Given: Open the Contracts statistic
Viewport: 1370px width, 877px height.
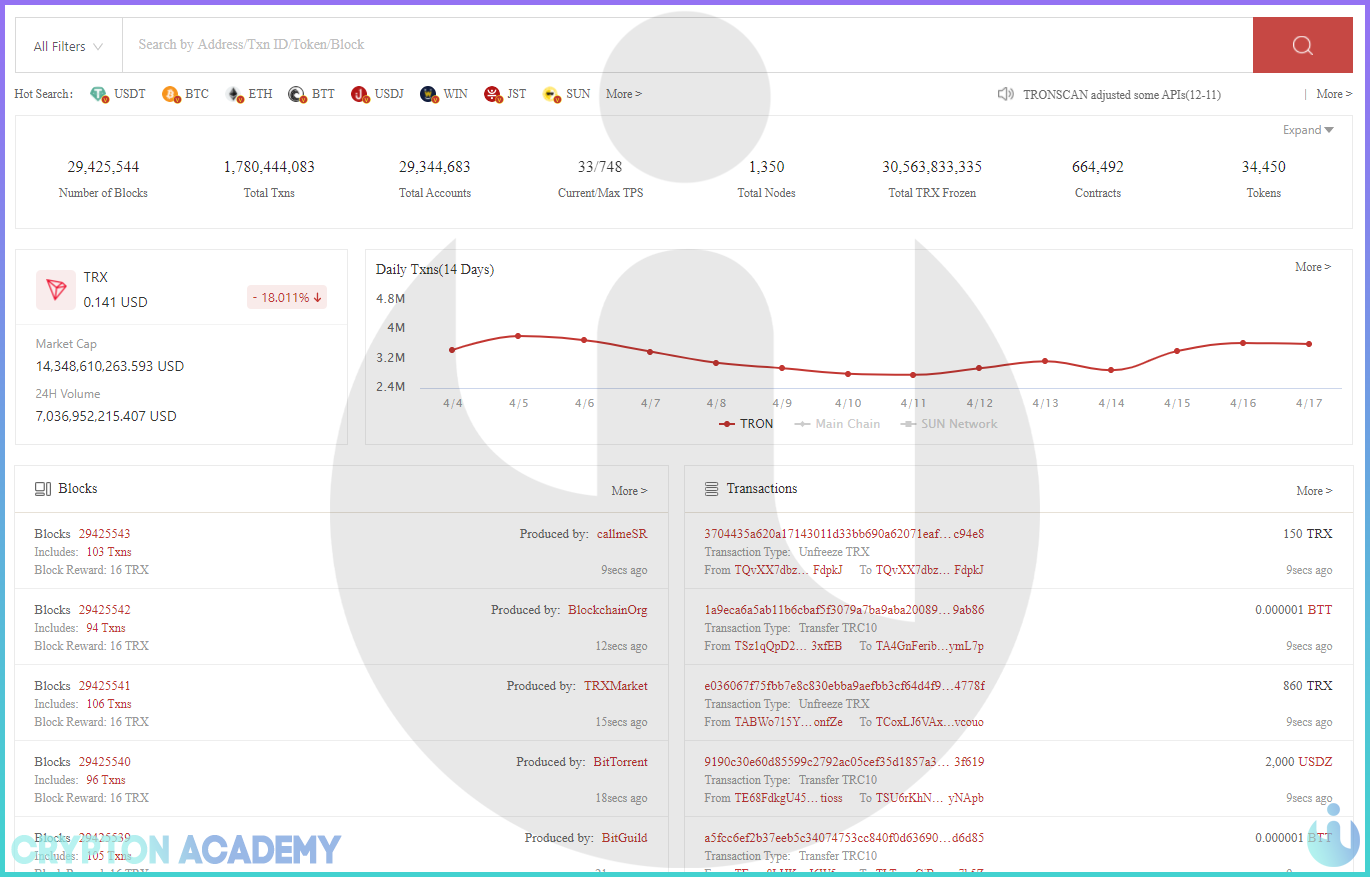Looking at the screenshot, I should [x=1098, y=179].
